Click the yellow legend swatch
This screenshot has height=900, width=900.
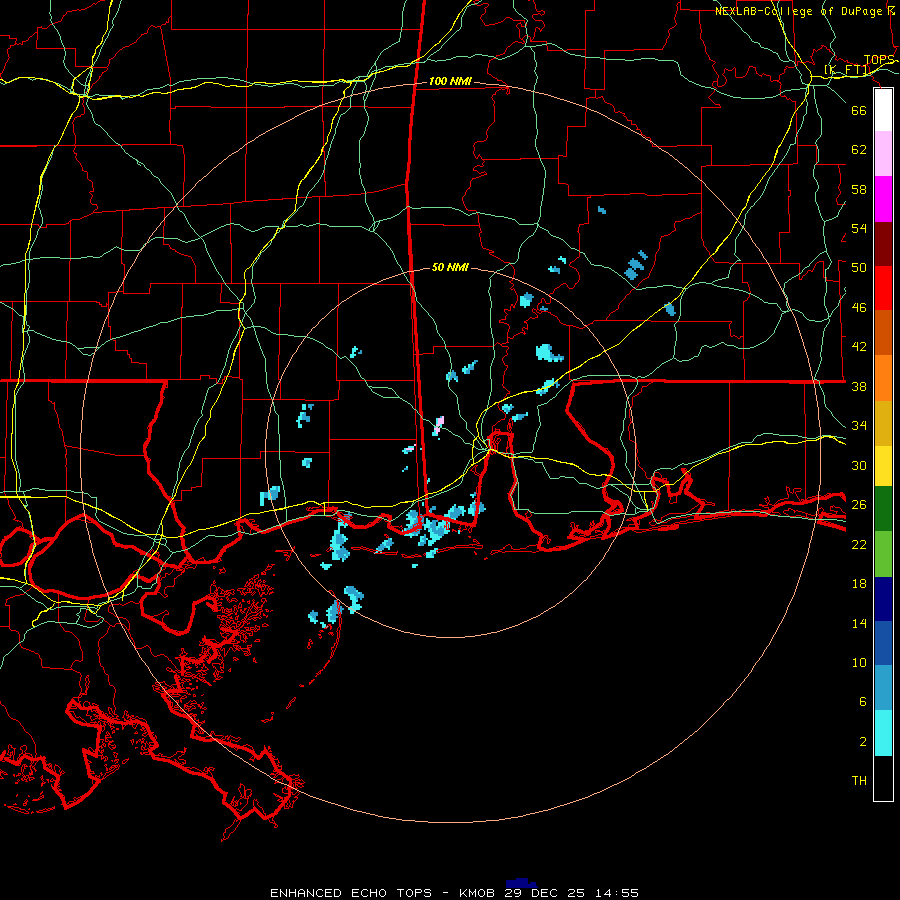[883, 466]
